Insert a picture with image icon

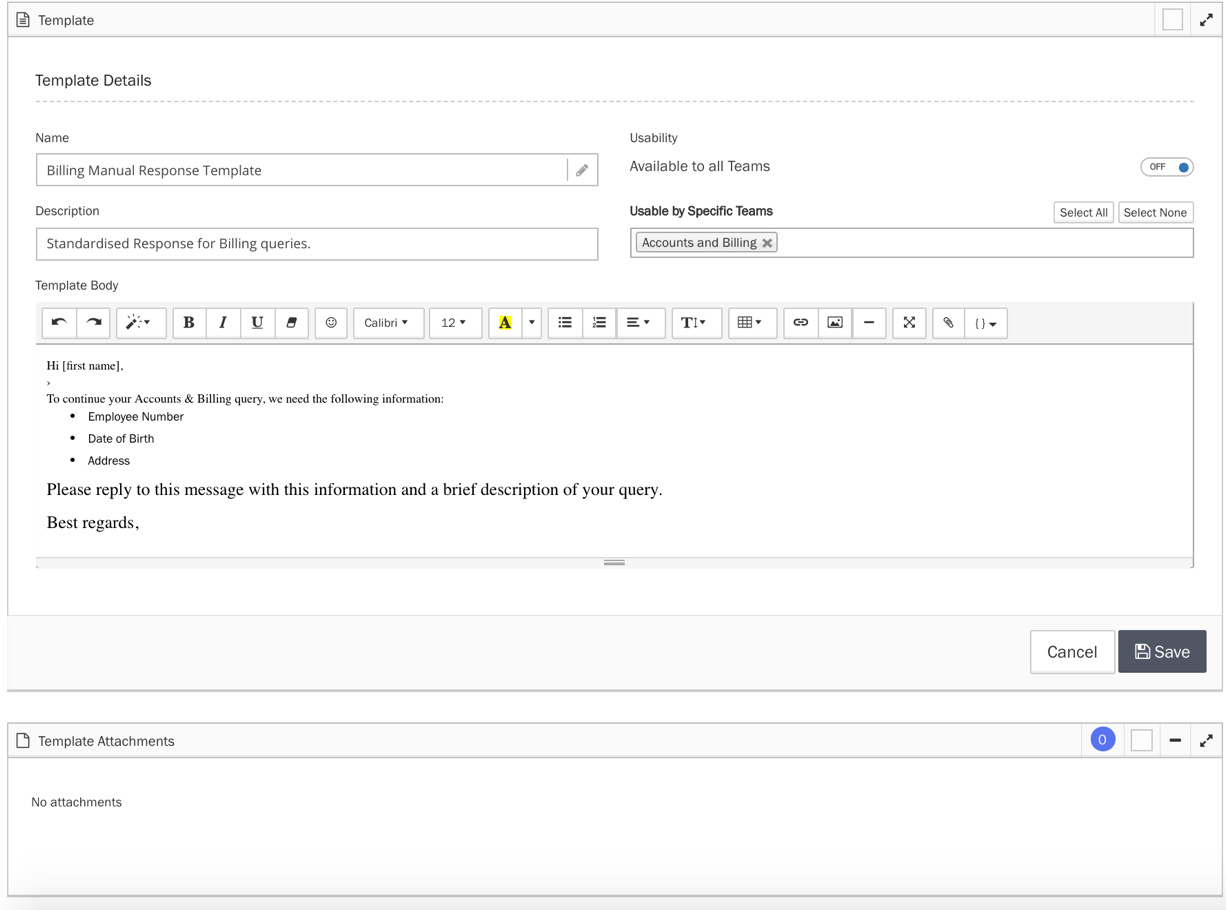(x=834, y=323)
